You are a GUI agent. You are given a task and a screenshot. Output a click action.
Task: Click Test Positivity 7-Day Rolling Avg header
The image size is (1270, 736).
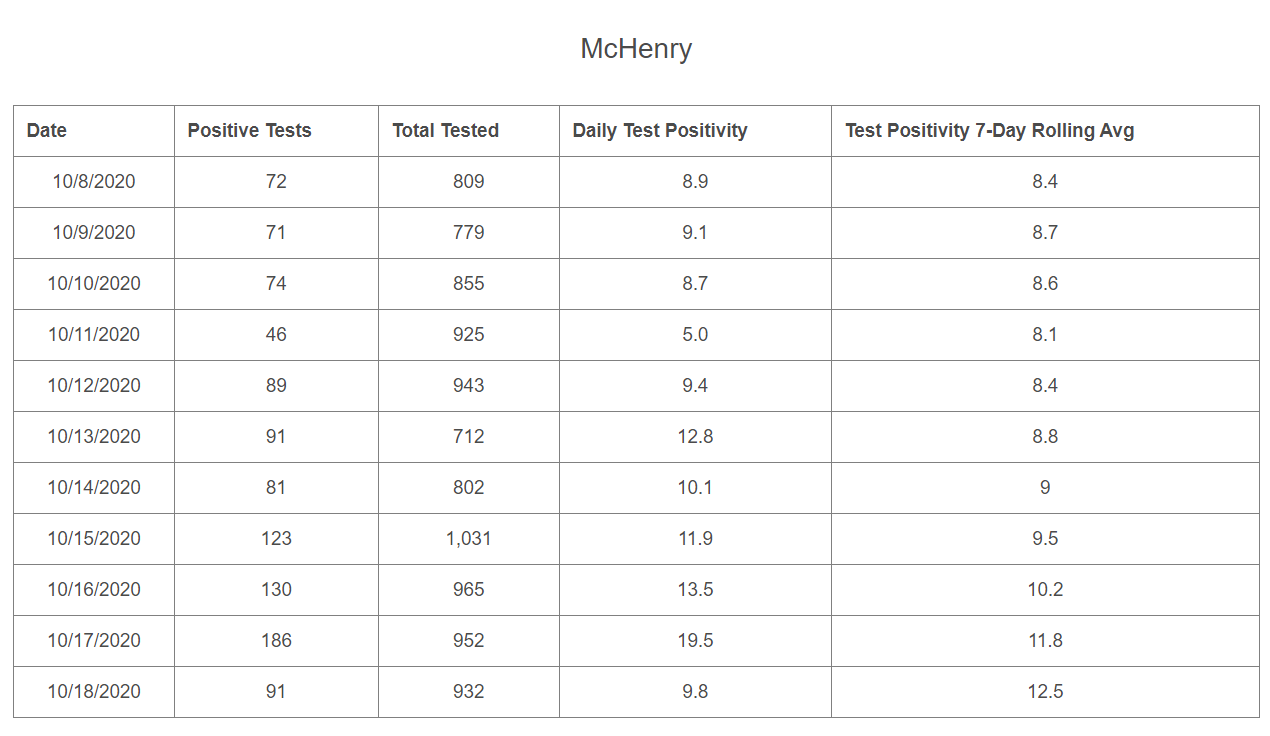point(989,130)
